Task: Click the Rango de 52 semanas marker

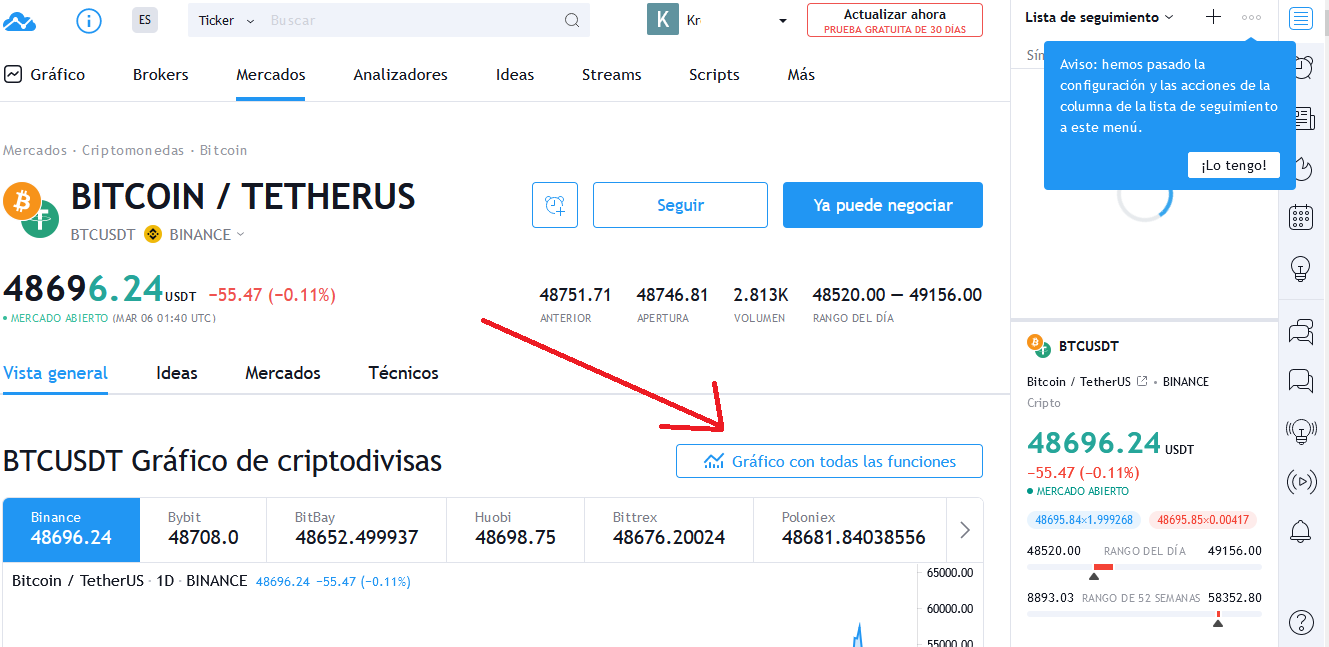Action: click(x=1218, y=623)
